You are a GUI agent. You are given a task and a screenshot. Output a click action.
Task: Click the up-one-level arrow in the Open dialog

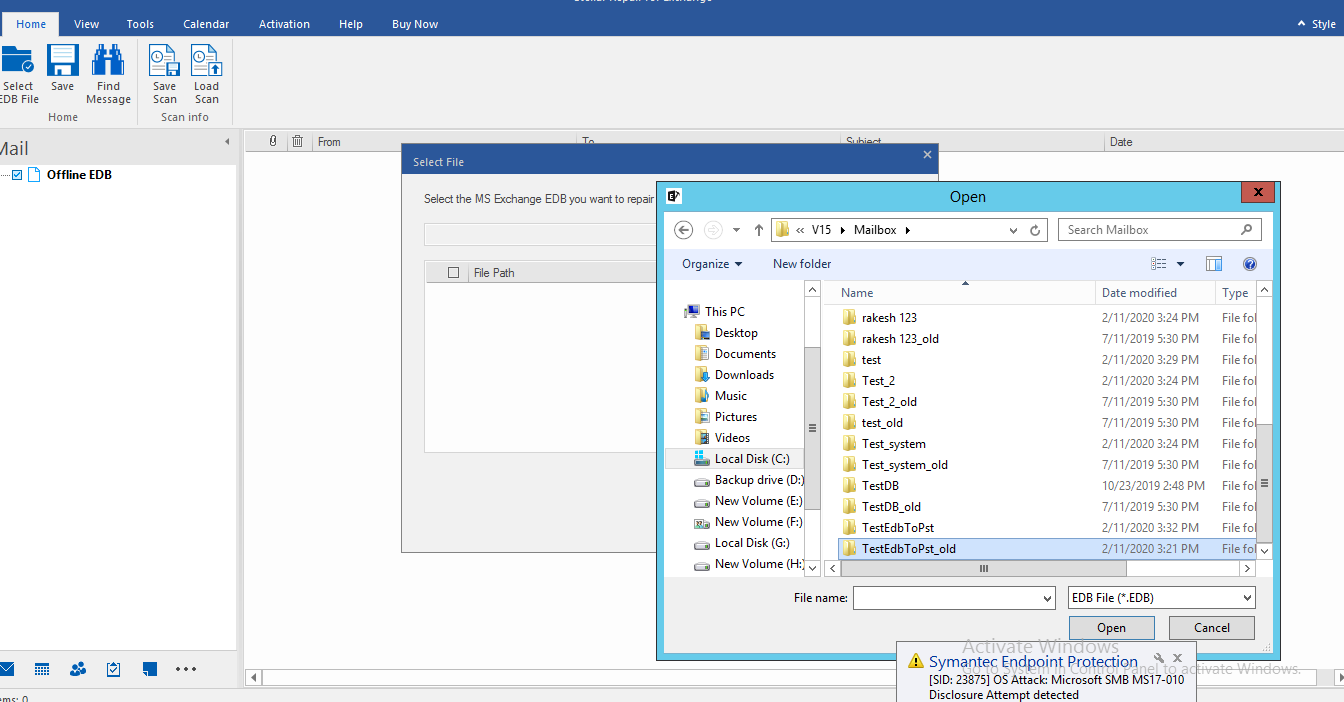(759, 230)
